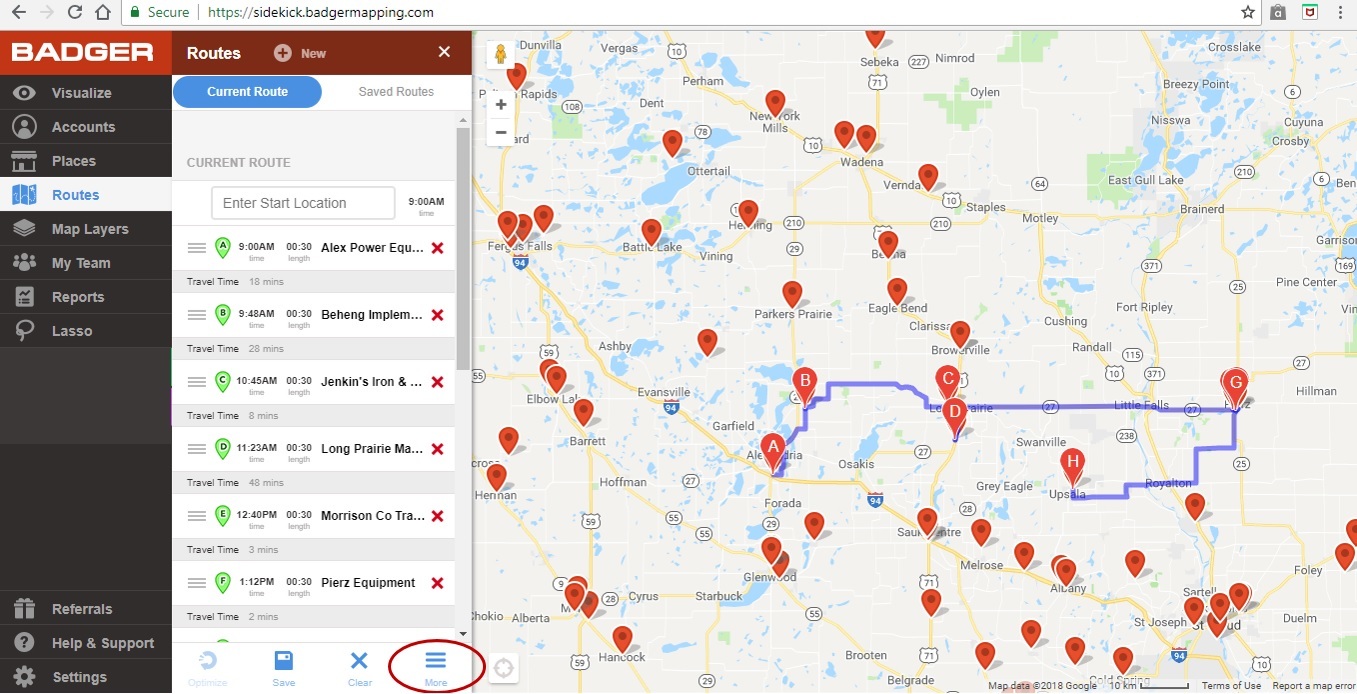Open the Chrome menu
Screen dimensions: 1357x694
[x=1340, y=13]
